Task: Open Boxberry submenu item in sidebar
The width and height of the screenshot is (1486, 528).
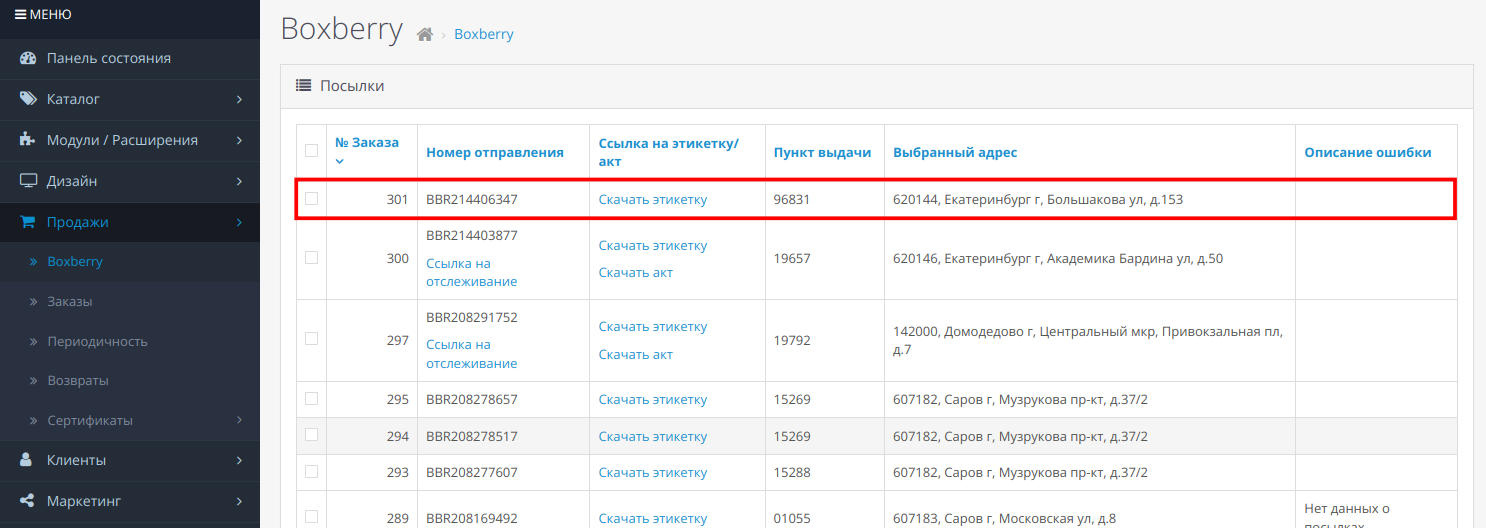Action: point(130,261)
